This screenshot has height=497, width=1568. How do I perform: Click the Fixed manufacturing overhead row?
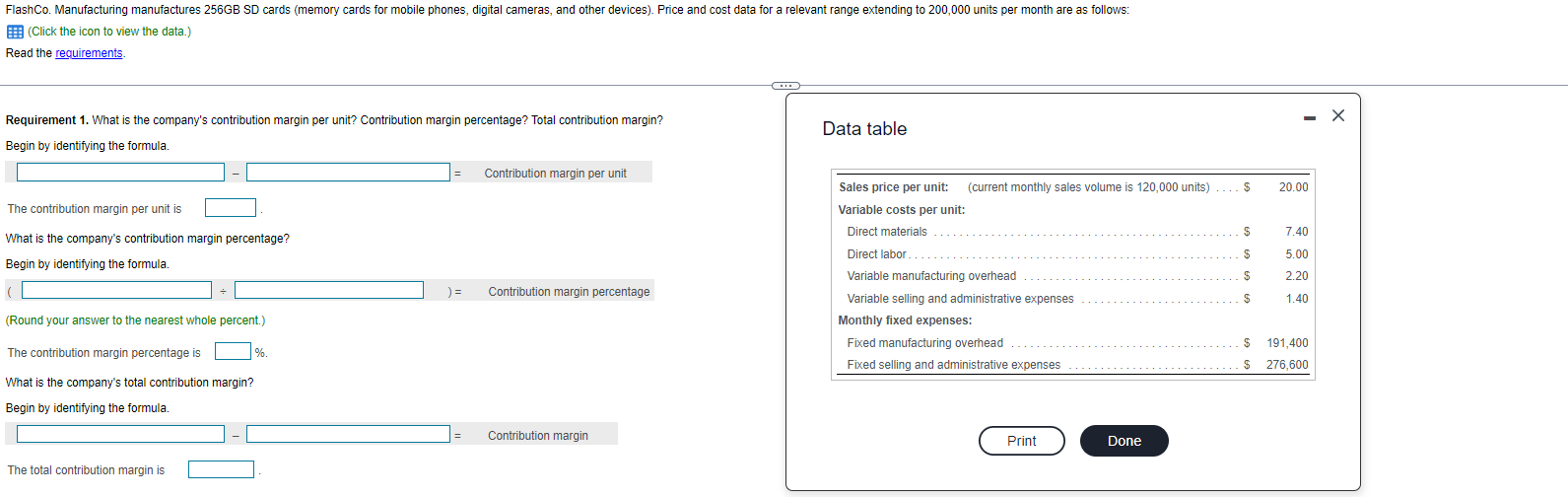pyautogui.click(x=1073, y=343)
